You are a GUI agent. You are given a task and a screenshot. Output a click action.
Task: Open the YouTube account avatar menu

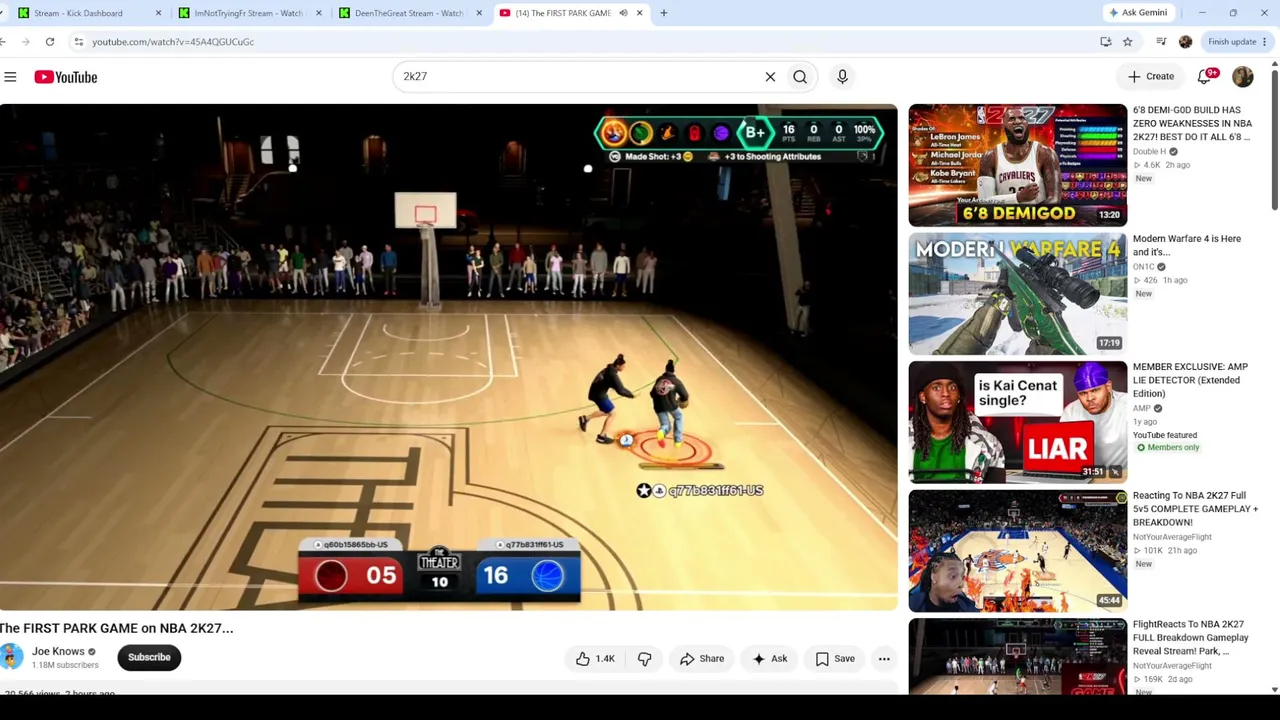[1243, 77]
